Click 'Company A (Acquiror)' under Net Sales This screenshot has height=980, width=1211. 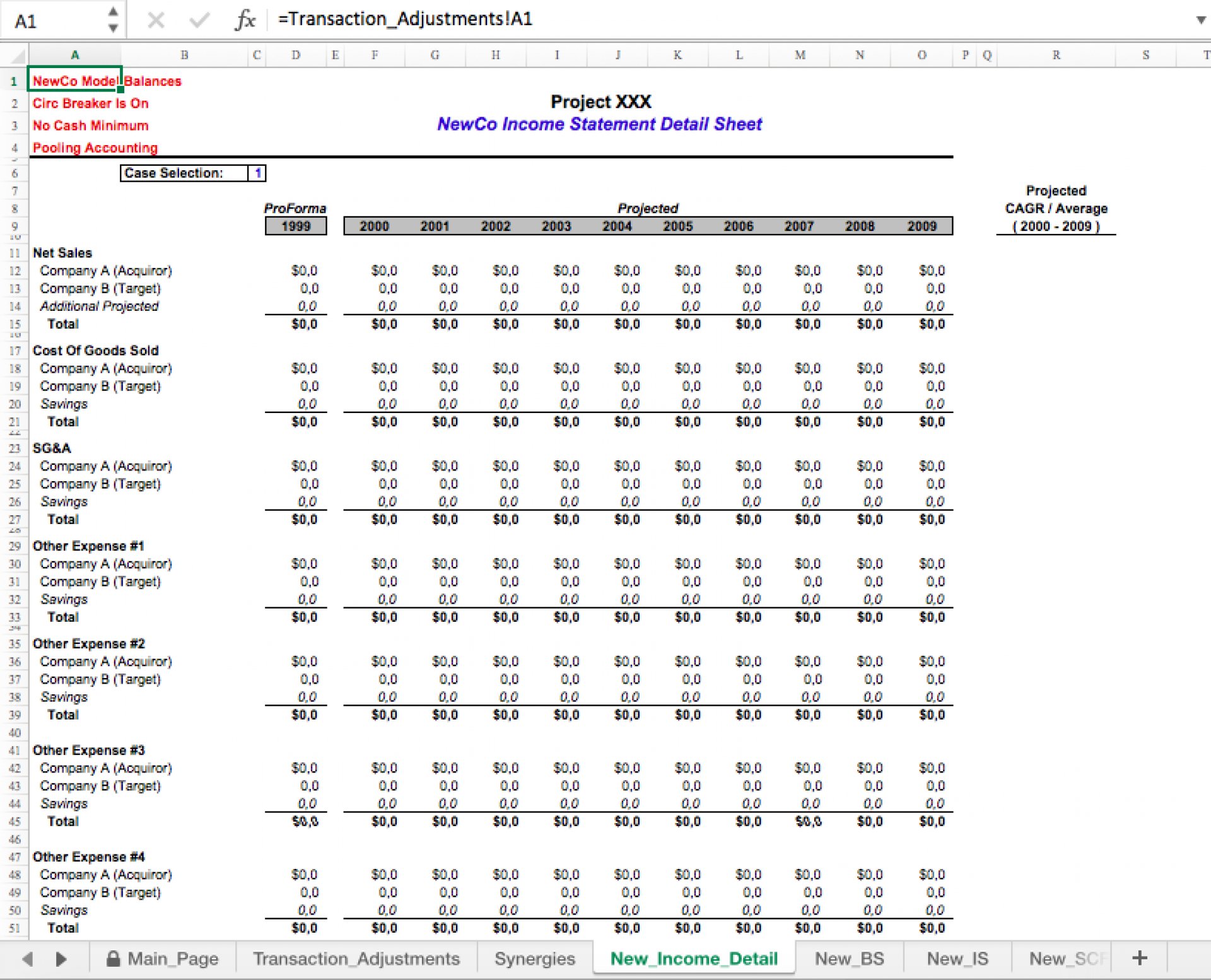(105, 271)
